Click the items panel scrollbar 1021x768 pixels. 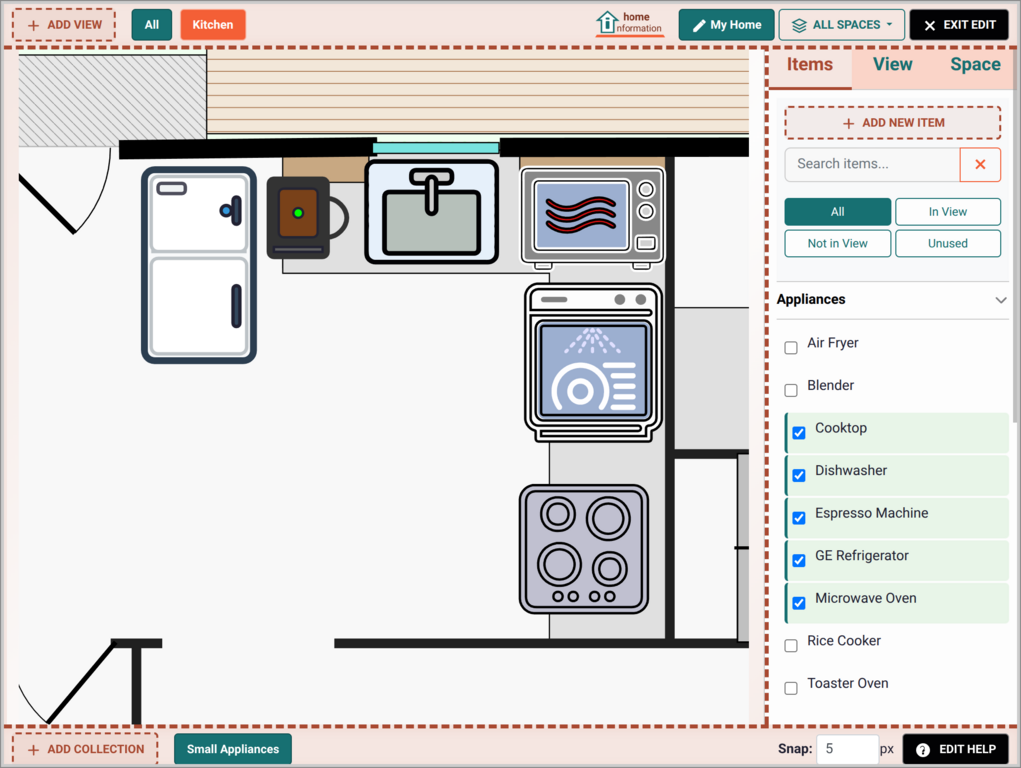pos(1015,235)
